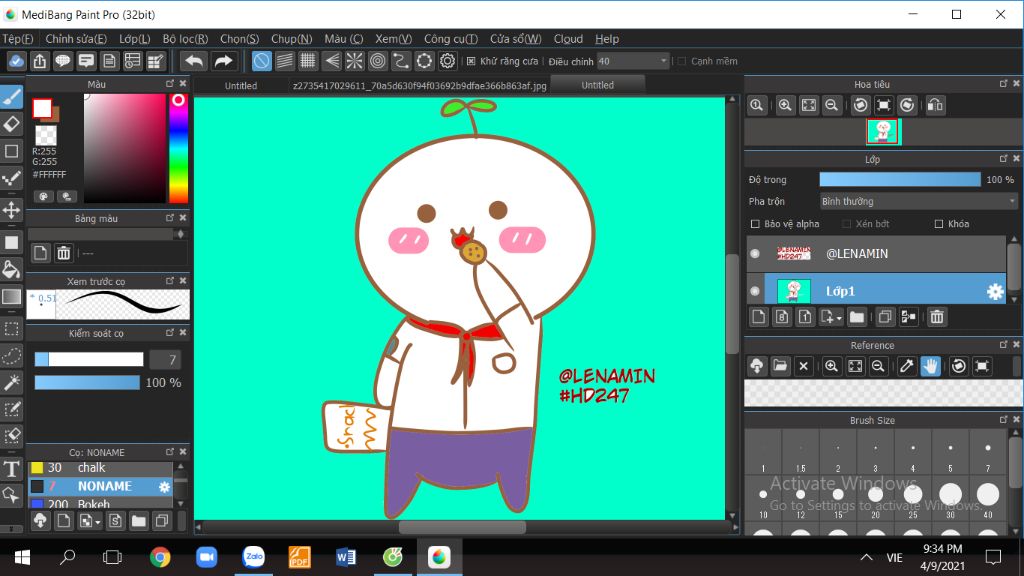Hide the Lớp1 layer
This screenshot has height=576, width=1024.
755,291
